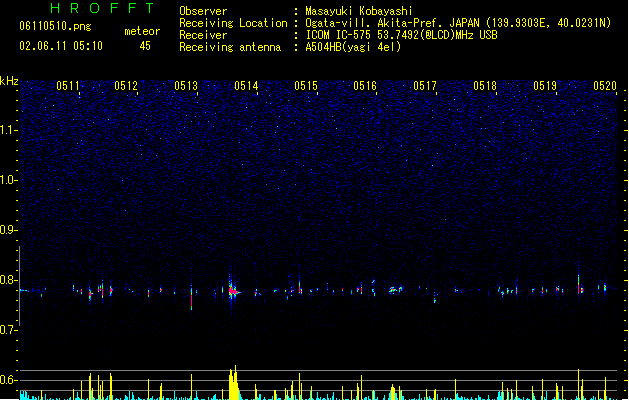Click the meteor label
Viewport: 629px width, 400px height.
[x=142, y=31]
